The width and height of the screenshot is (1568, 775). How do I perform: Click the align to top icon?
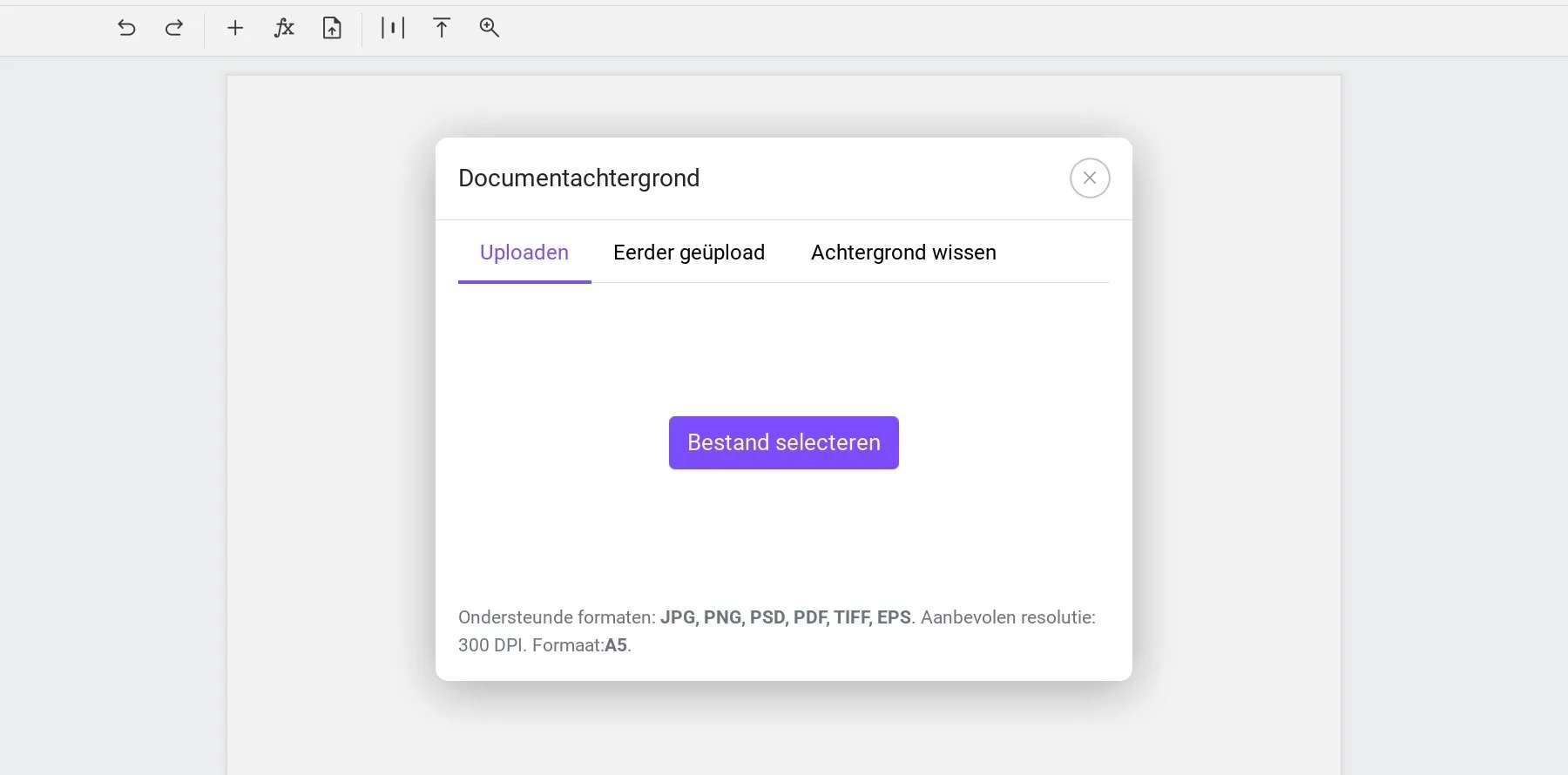click(x=442, y=28)
